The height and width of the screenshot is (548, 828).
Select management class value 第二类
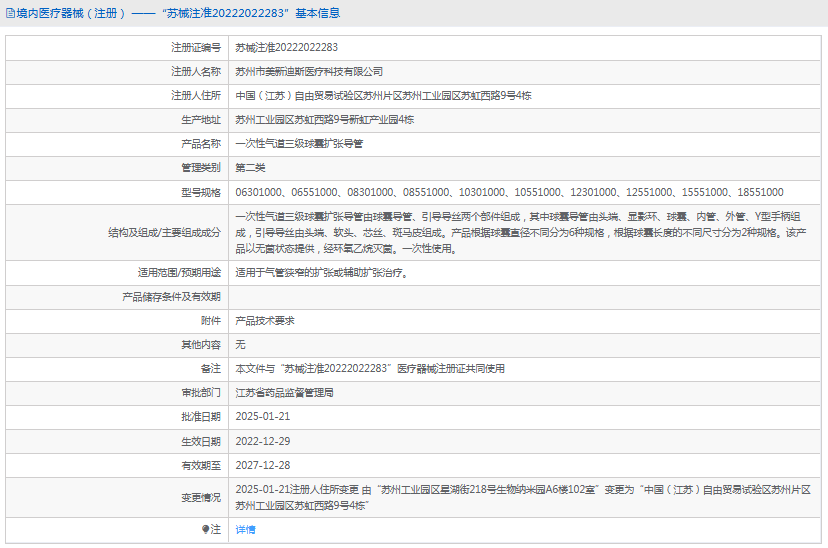tap(250, 168)
